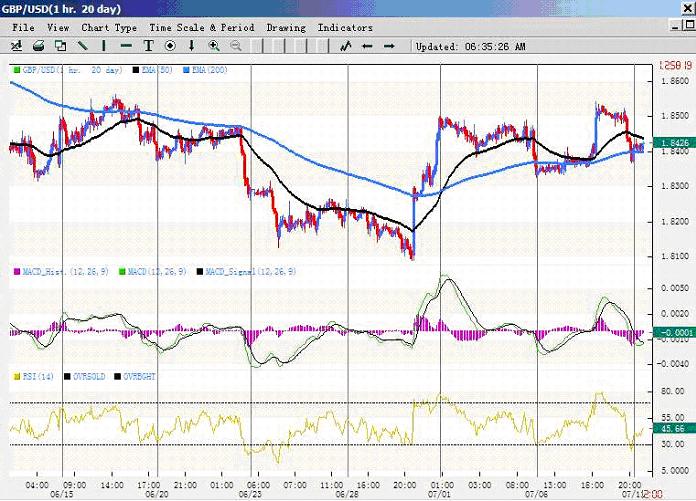Select the text annotation T tool

(x=148, y=46)
